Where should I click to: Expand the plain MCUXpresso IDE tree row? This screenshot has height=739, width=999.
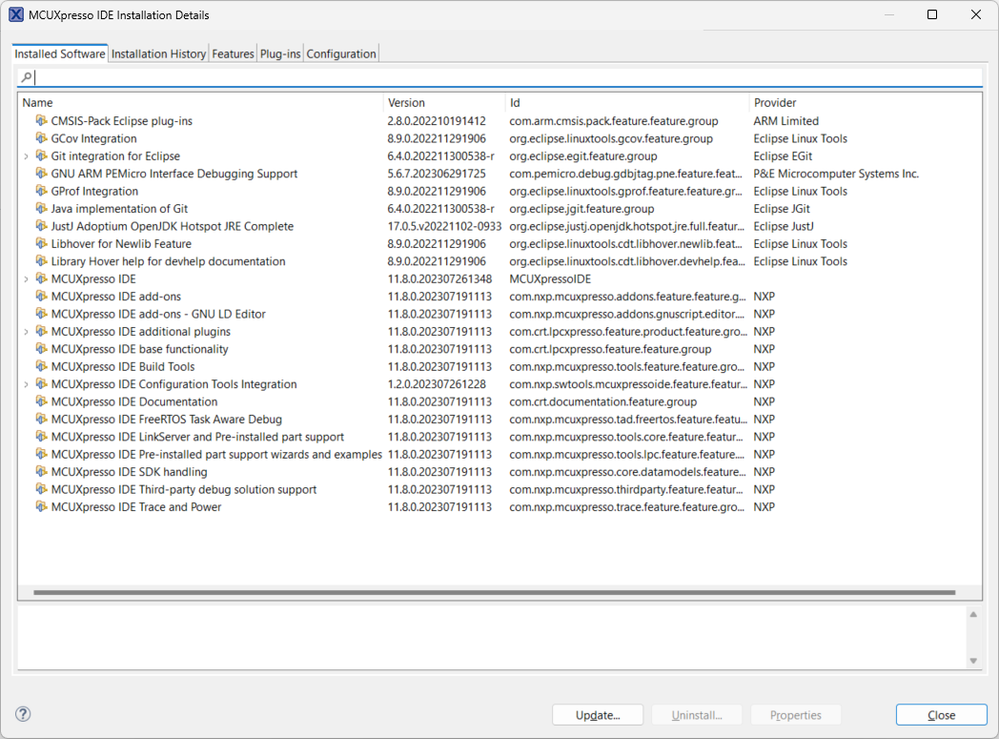click(x=26, y=279)
